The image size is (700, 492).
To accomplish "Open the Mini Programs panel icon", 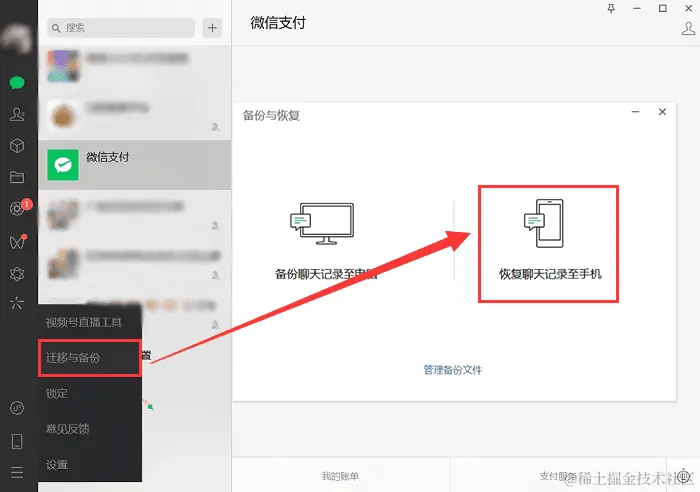I will 17,408.
